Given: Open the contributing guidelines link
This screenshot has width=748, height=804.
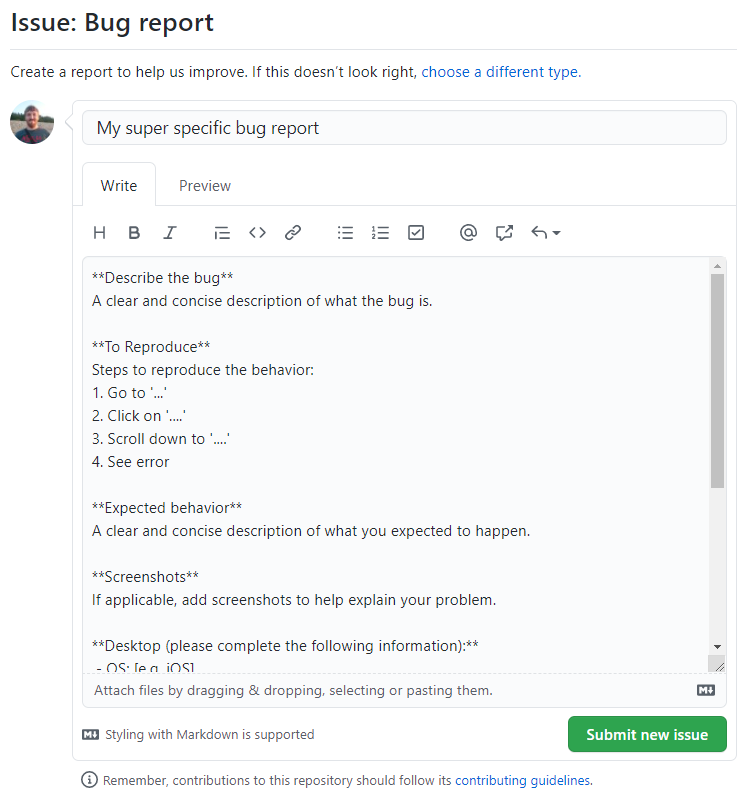Looking at the screenshot, I should click(522, 780).
